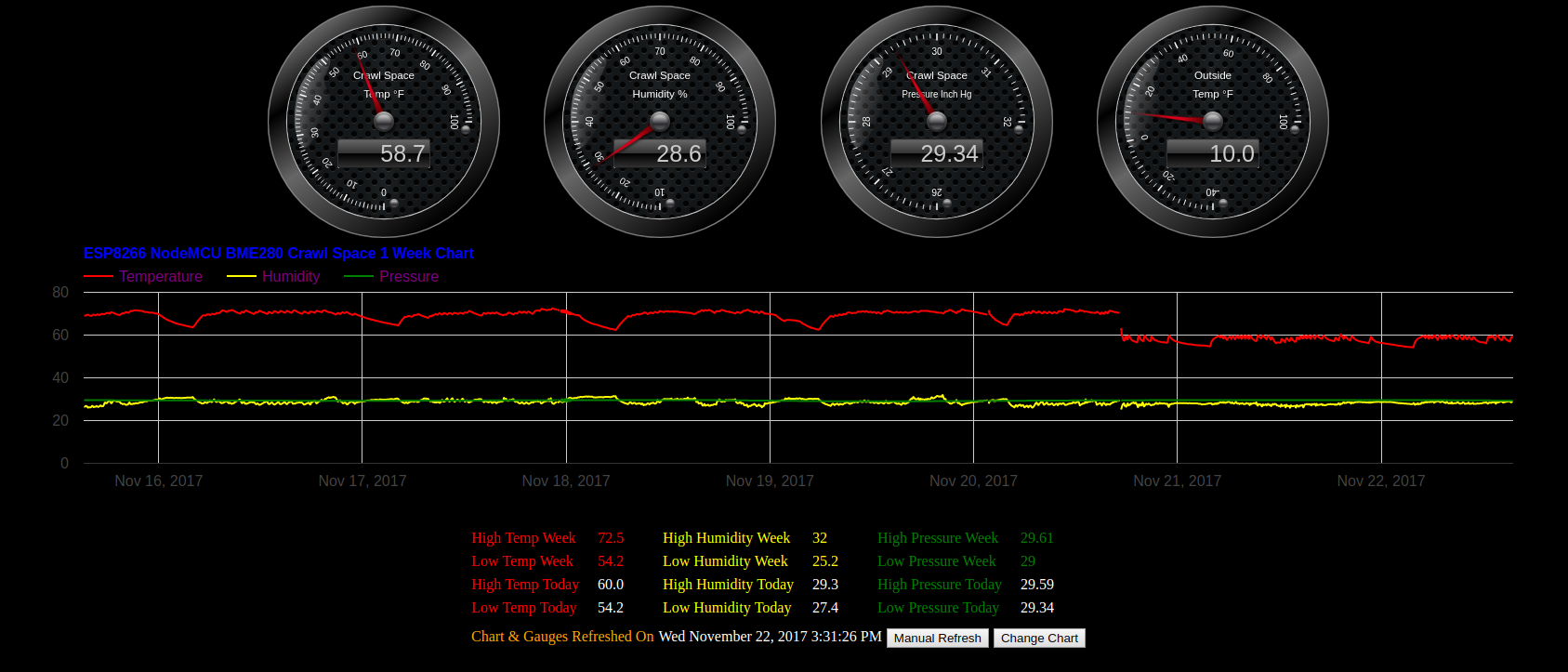Toggle the Humidity legend entry
Image resolution: width=1568 pixels, height=672 pixels.
click(x=273, y=276)
